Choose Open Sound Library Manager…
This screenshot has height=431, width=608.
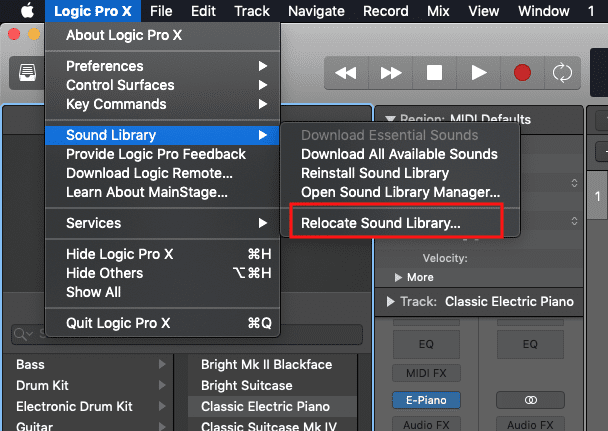click(x=400, y=192)
